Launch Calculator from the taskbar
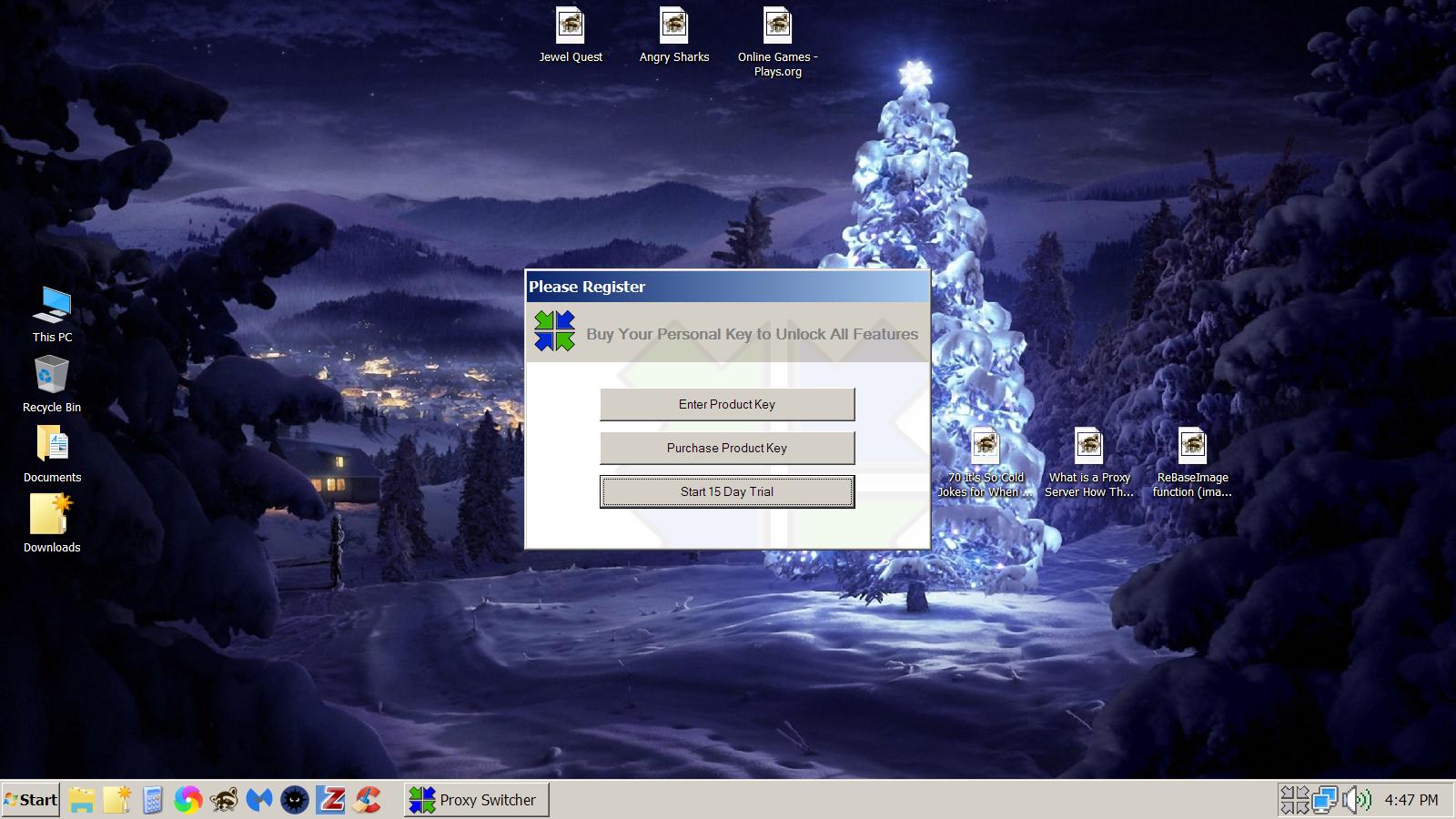Screen dimensions: 1456x819 tap(153, 800)
